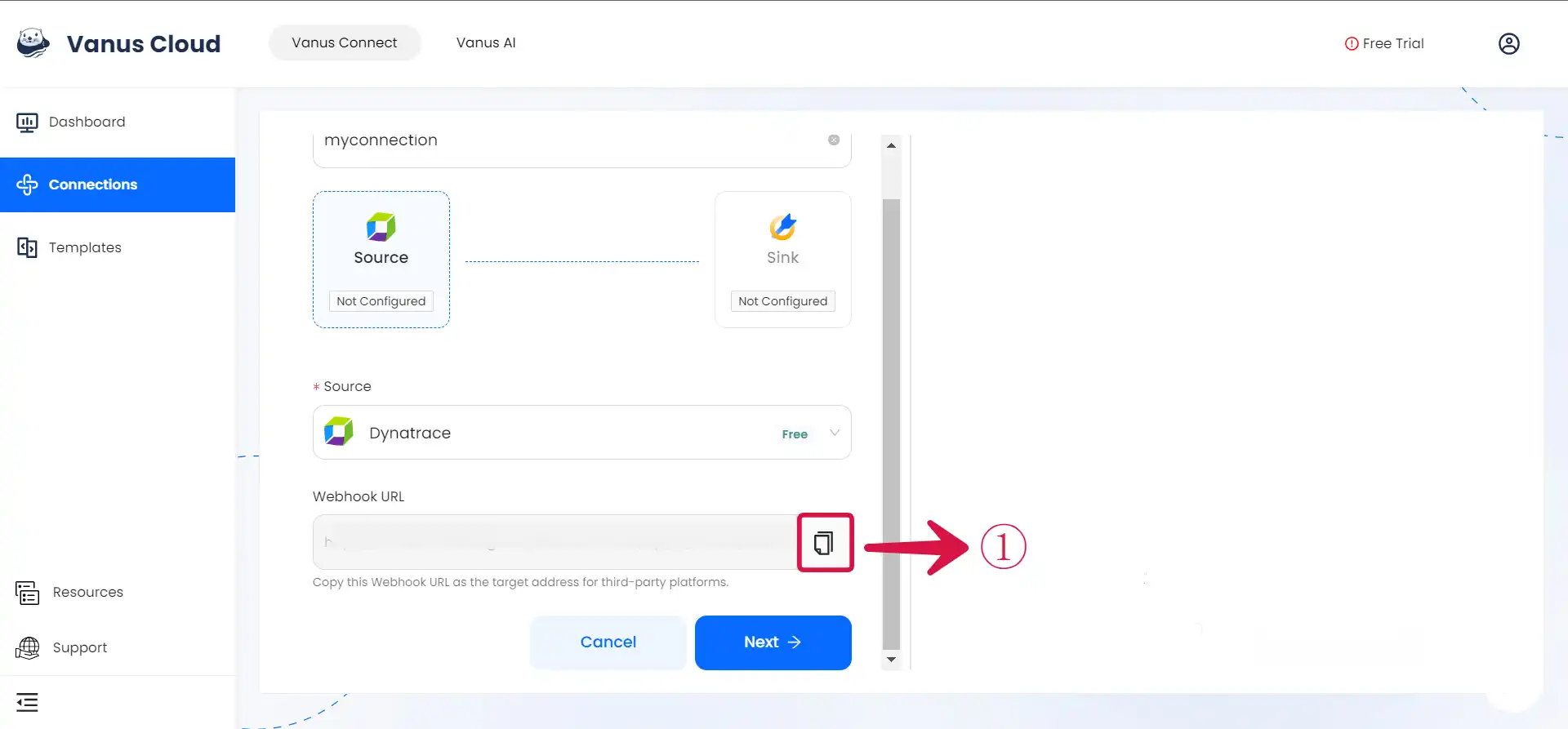Click the scrollbar down arrow
The height and width of the screenshot is (729, 1568).
point(891,660)
